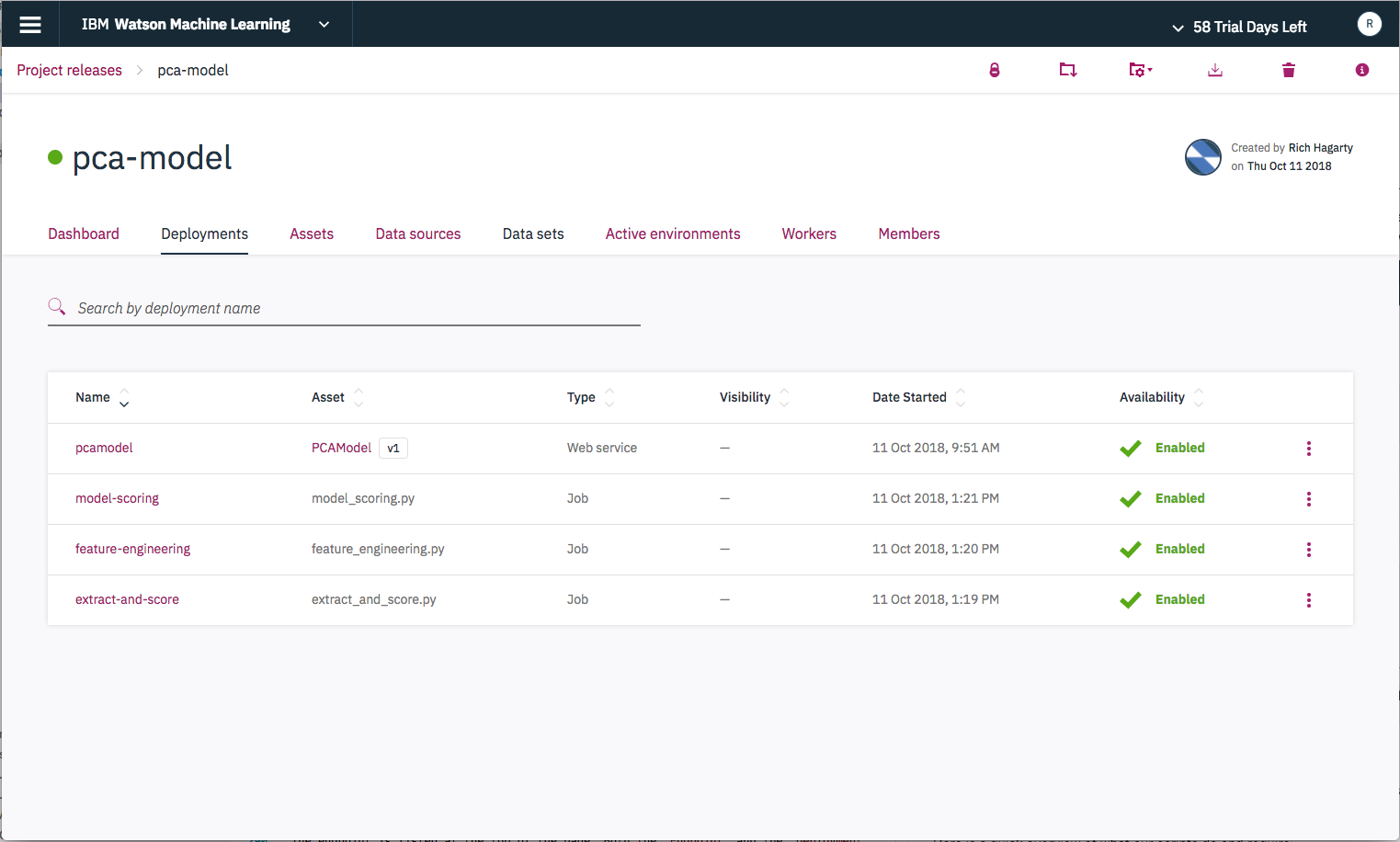
Task: Open the actions menu for model-scoring row
Action: tap(1309, 499)
